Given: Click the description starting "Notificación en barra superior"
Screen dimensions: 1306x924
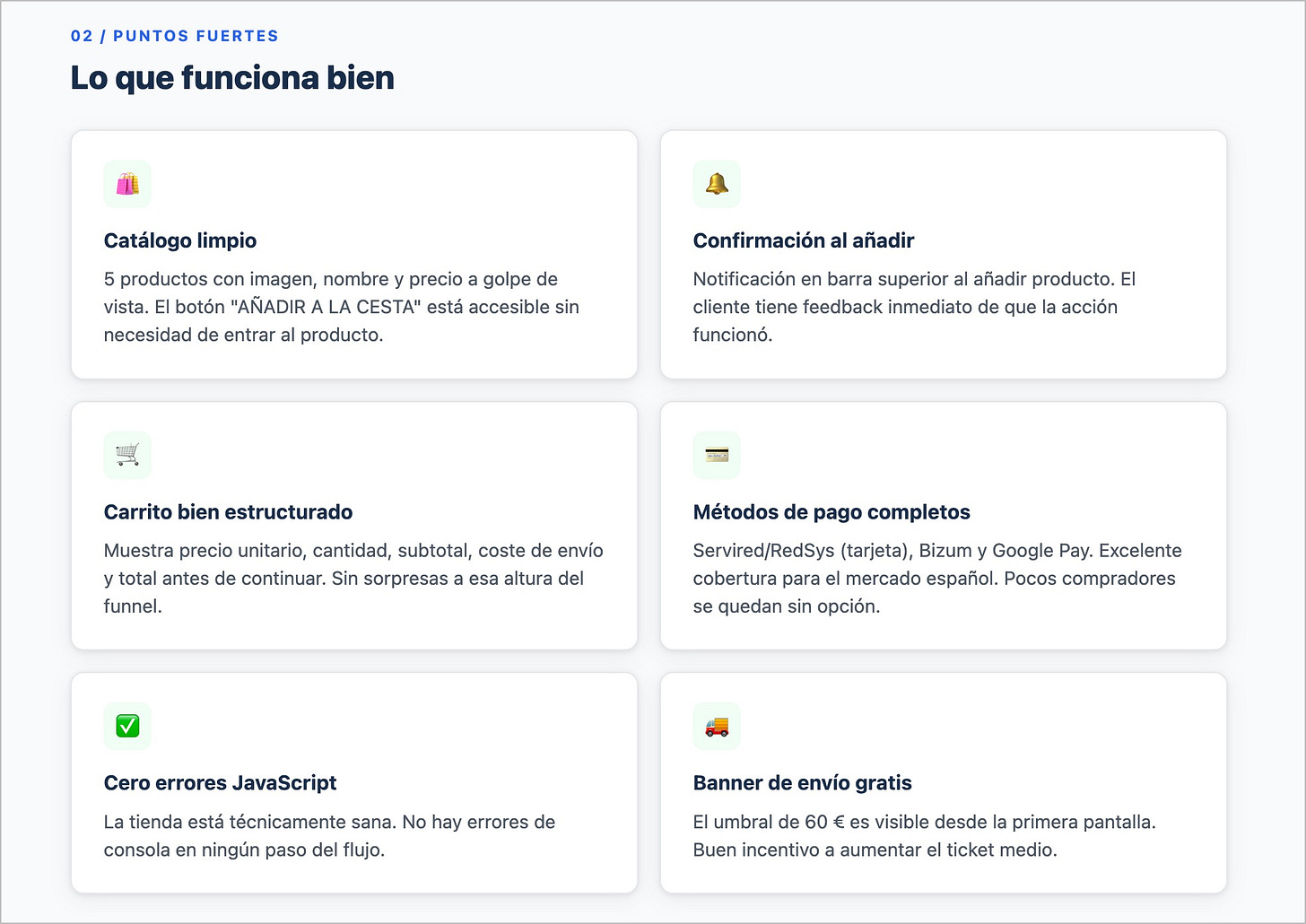Looking at the screenshot, I should pyautogui.click(x=915, y=307).
